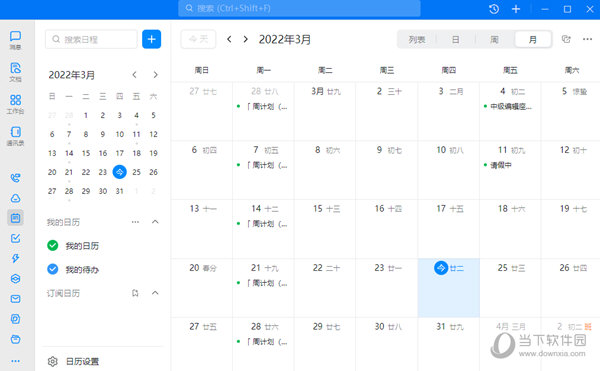This screenshot has width=600, height=371.
Task: Toggle 我的日历 green checkbox
Action: pyautogui.click(x=53, y=246)
